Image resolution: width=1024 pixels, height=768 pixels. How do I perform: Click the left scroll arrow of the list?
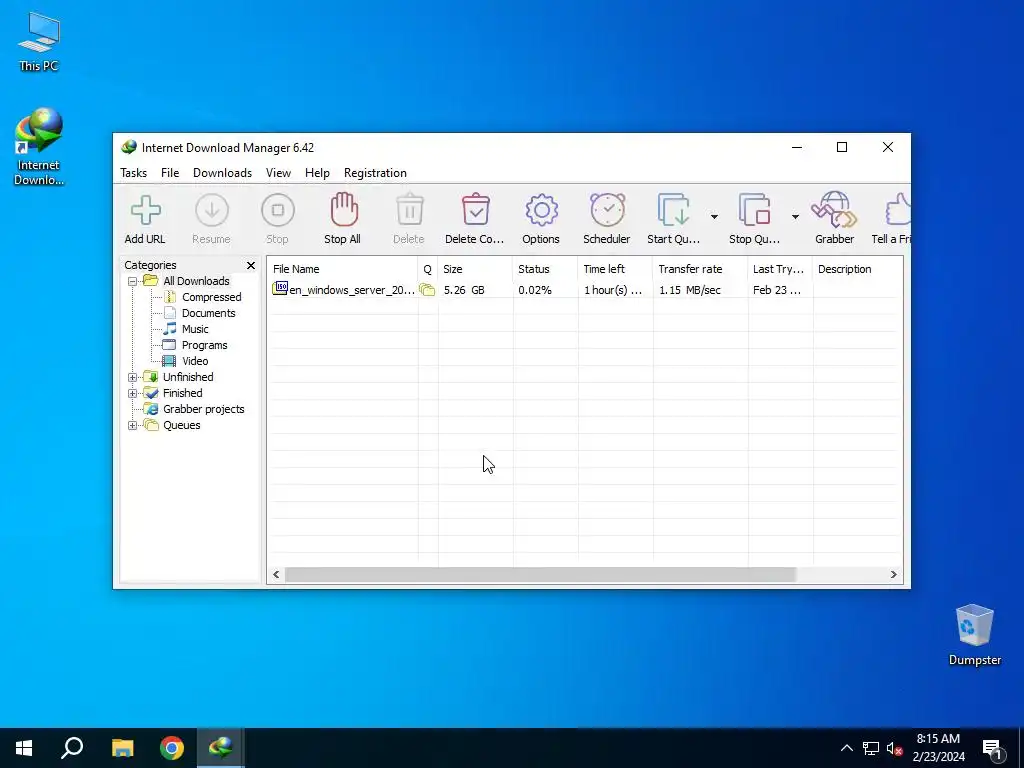point(276,575)
